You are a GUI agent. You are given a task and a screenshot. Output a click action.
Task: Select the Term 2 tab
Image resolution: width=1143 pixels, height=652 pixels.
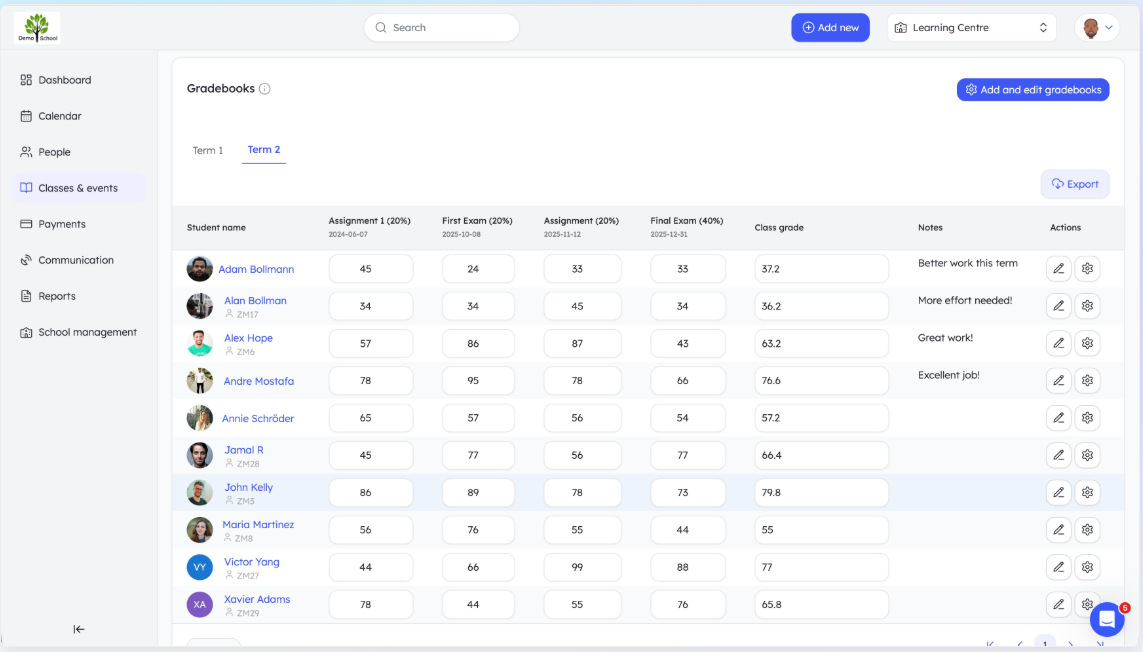(x=263, y=149)
